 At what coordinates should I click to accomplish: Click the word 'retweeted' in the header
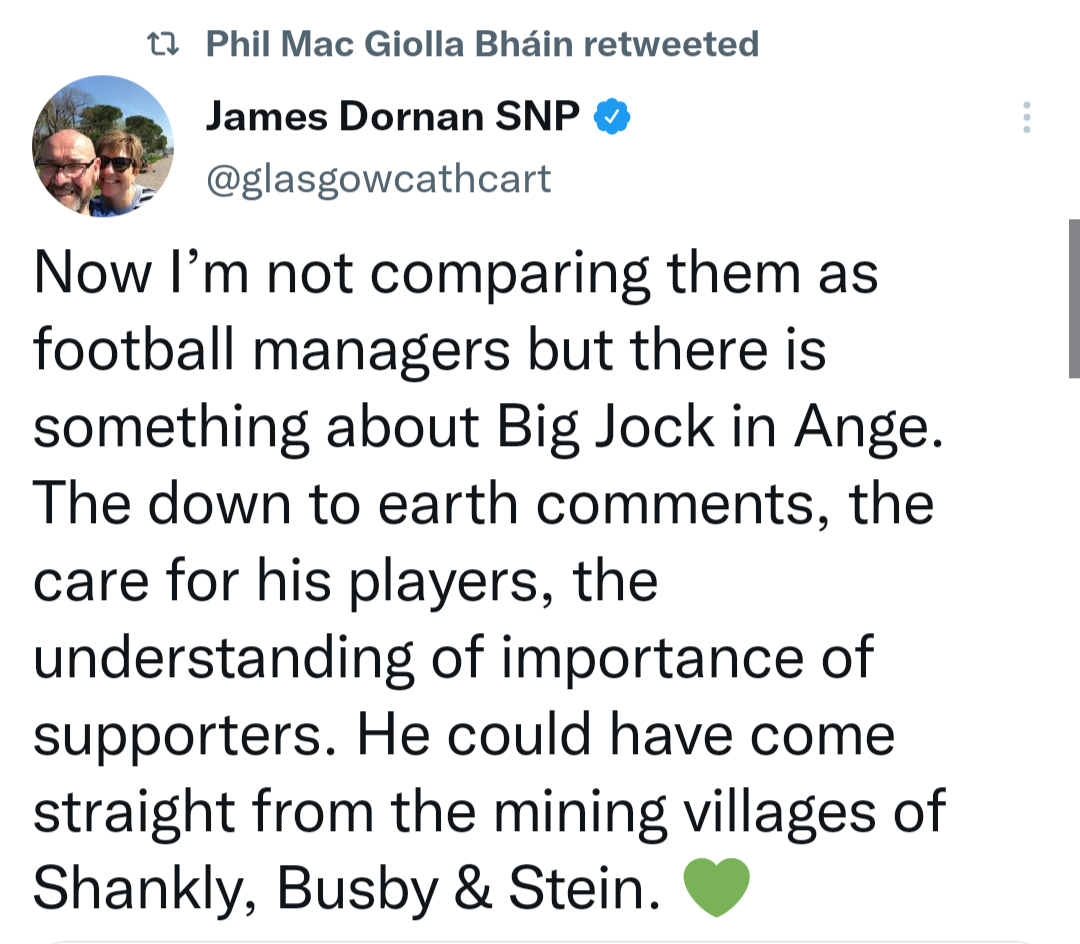672,44
